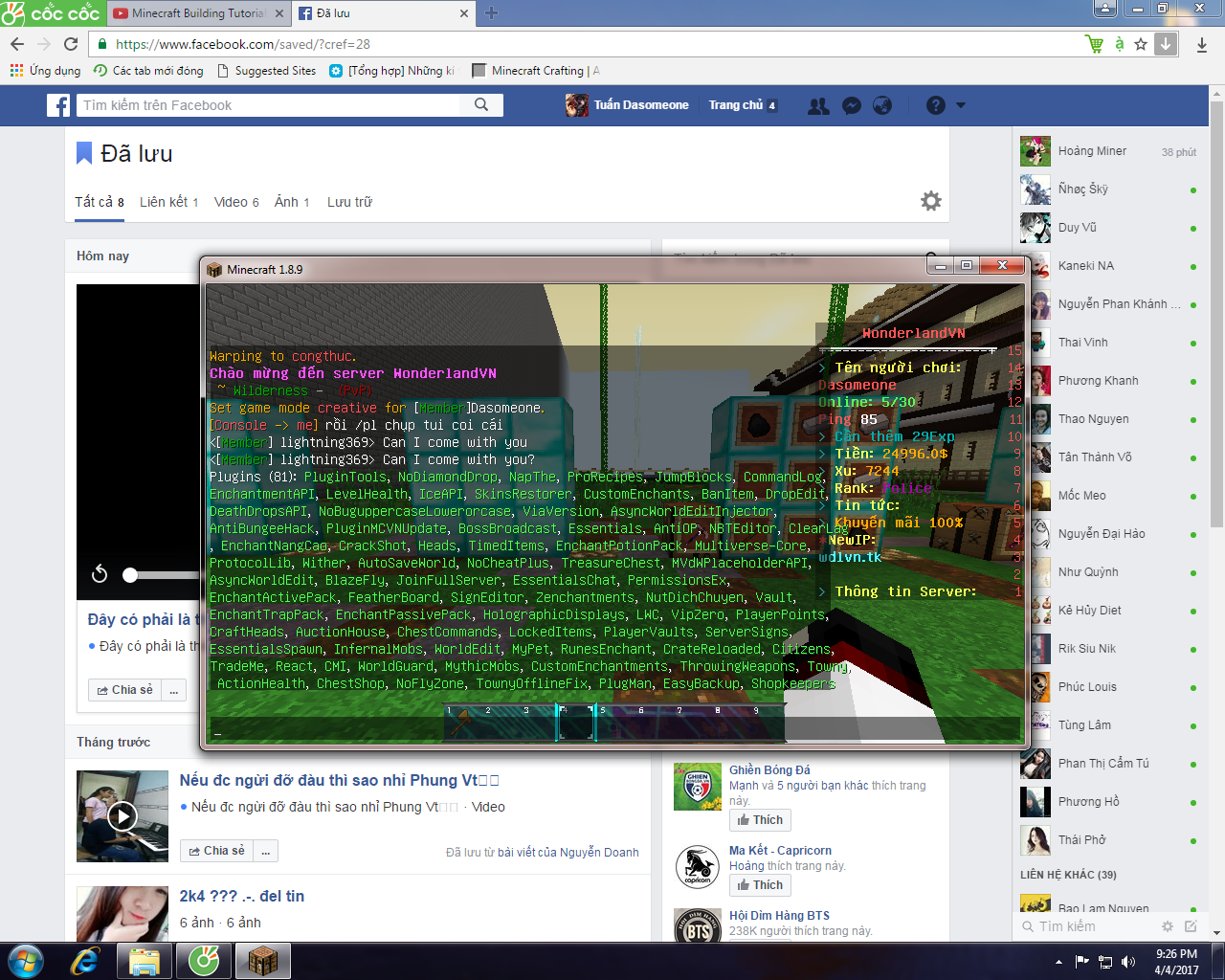Open the chat sidebar options gear
The height and width of the screenshot is (980, 1225).
[x=1168, y=926]
